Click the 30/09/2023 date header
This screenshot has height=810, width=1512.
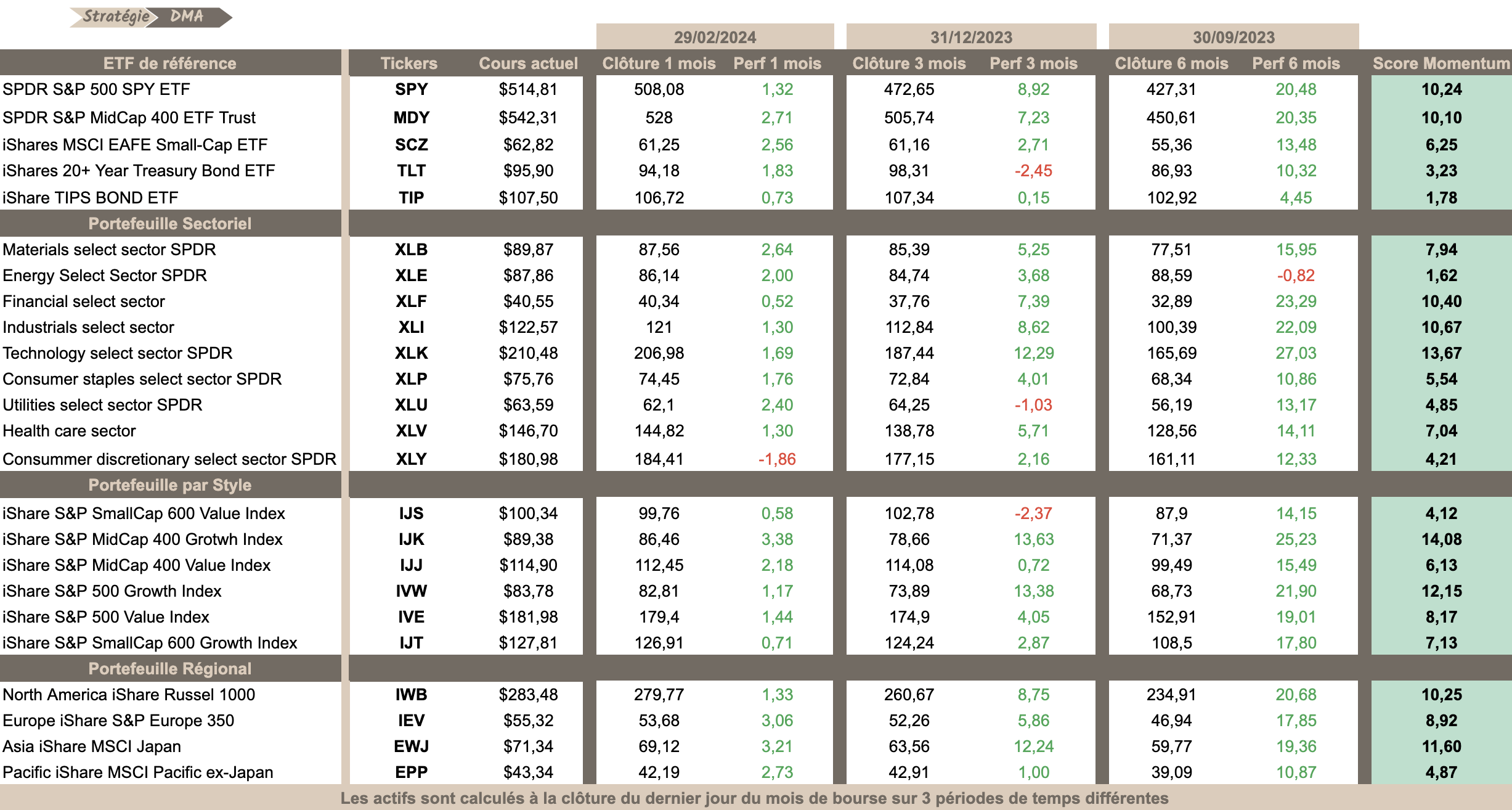coord(1234,37)
